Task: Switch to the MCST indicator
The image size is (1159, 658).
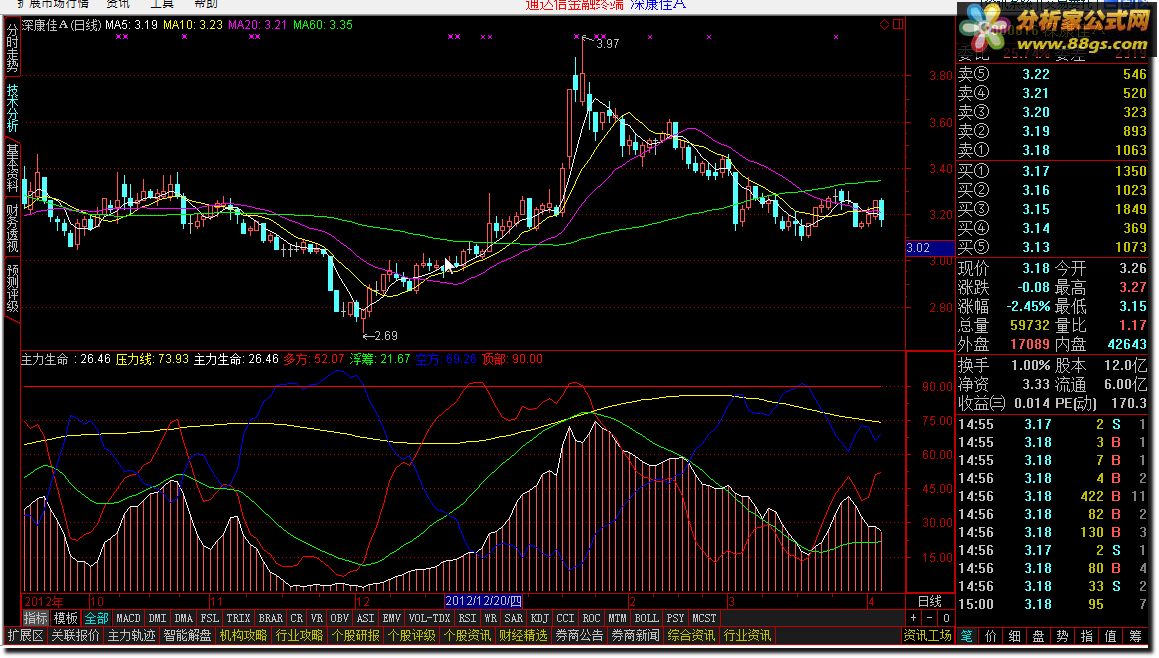Action: [x=704, y=618]
